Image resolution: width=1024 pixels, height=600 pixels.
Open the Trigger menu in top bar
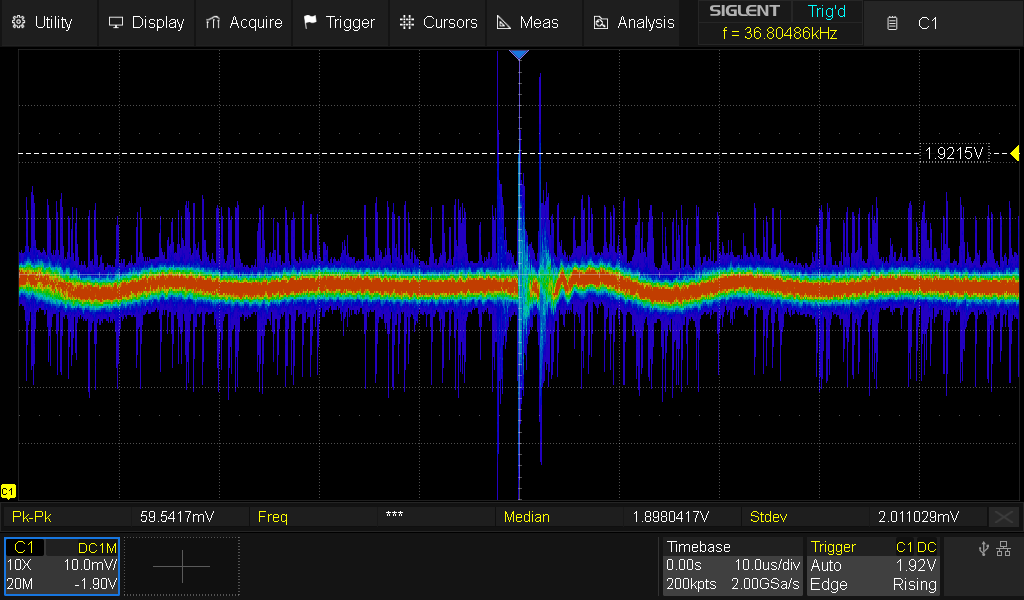coord(339,22)
